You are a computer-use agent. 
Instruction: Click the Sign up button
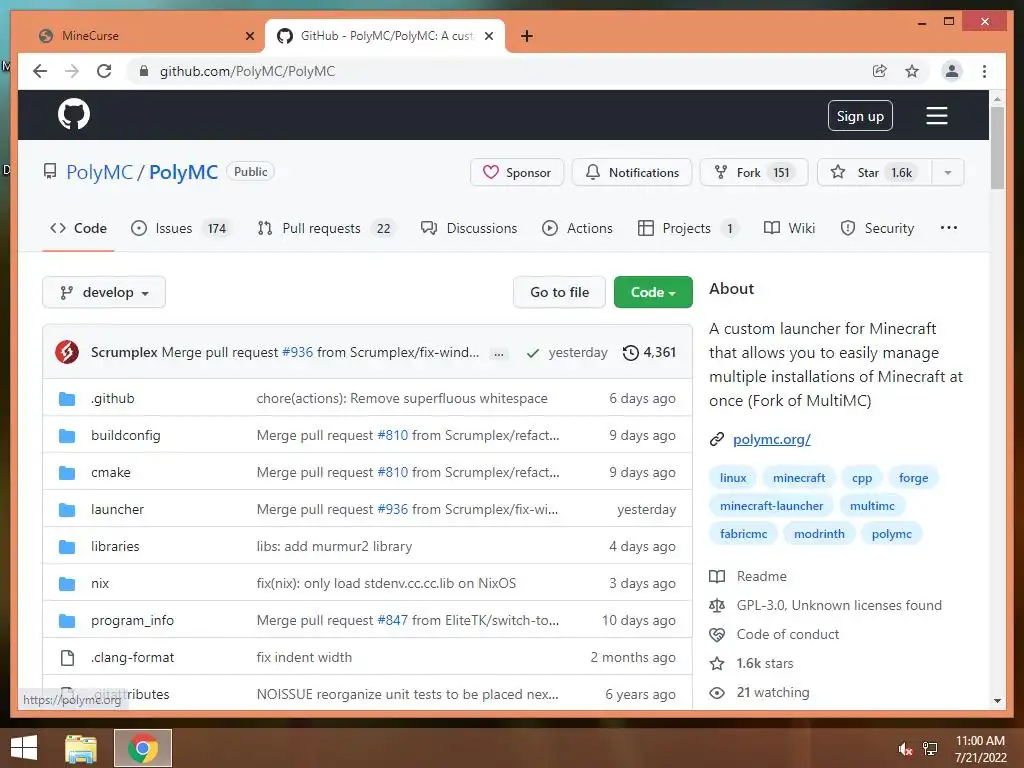click(860, 116)
